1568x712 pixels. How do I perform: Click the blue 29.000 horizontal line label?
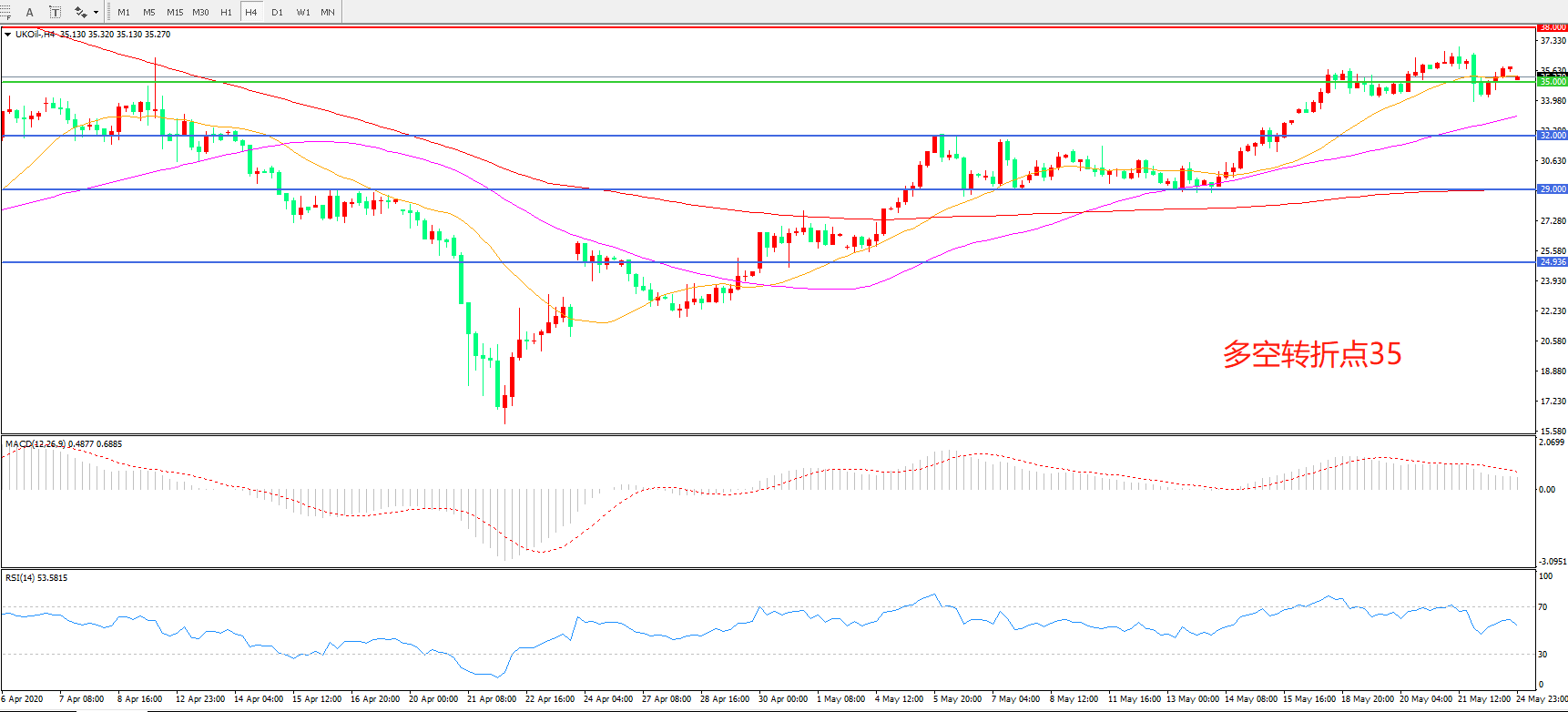[1552, 189]
